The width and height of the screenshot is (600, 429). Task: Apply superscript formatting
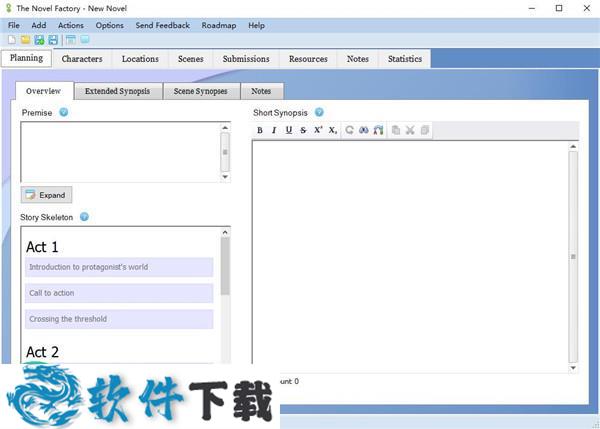point(318,130)
